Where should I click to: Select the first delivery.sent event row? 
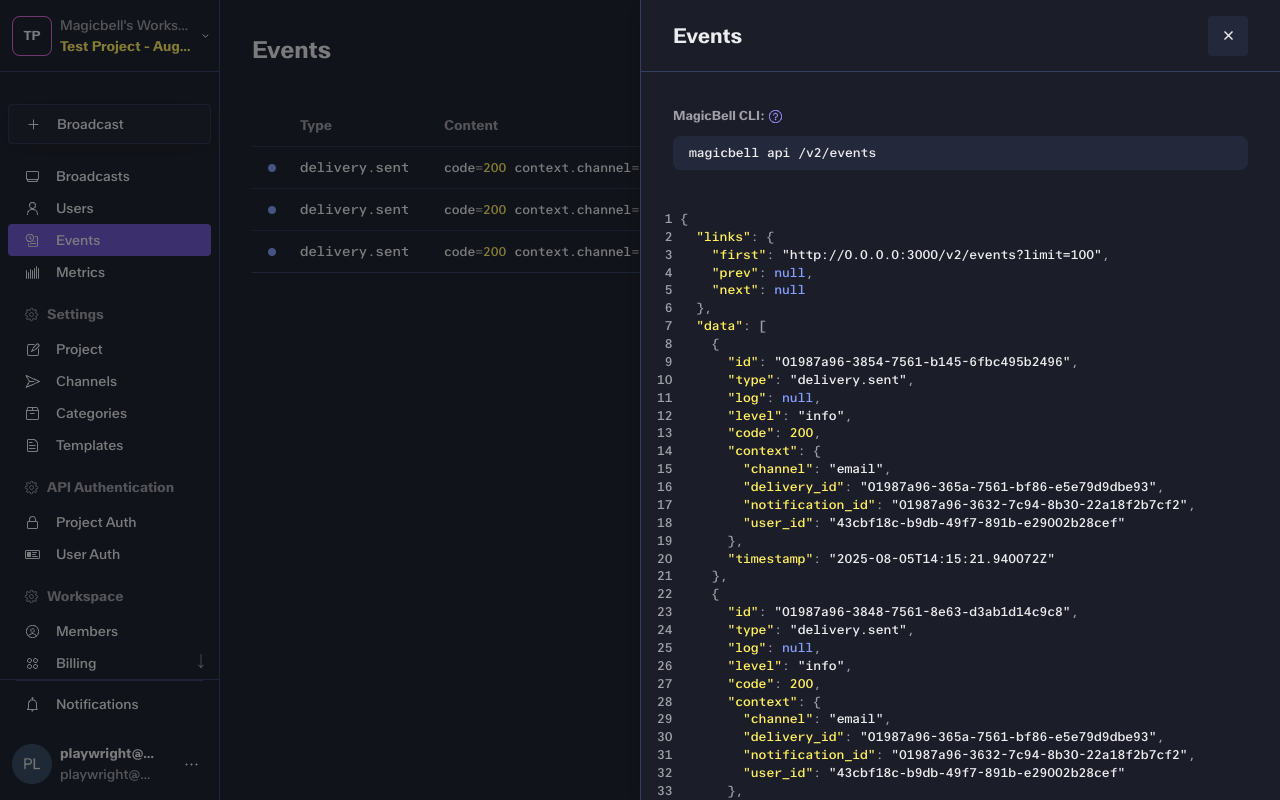(446, 168)
